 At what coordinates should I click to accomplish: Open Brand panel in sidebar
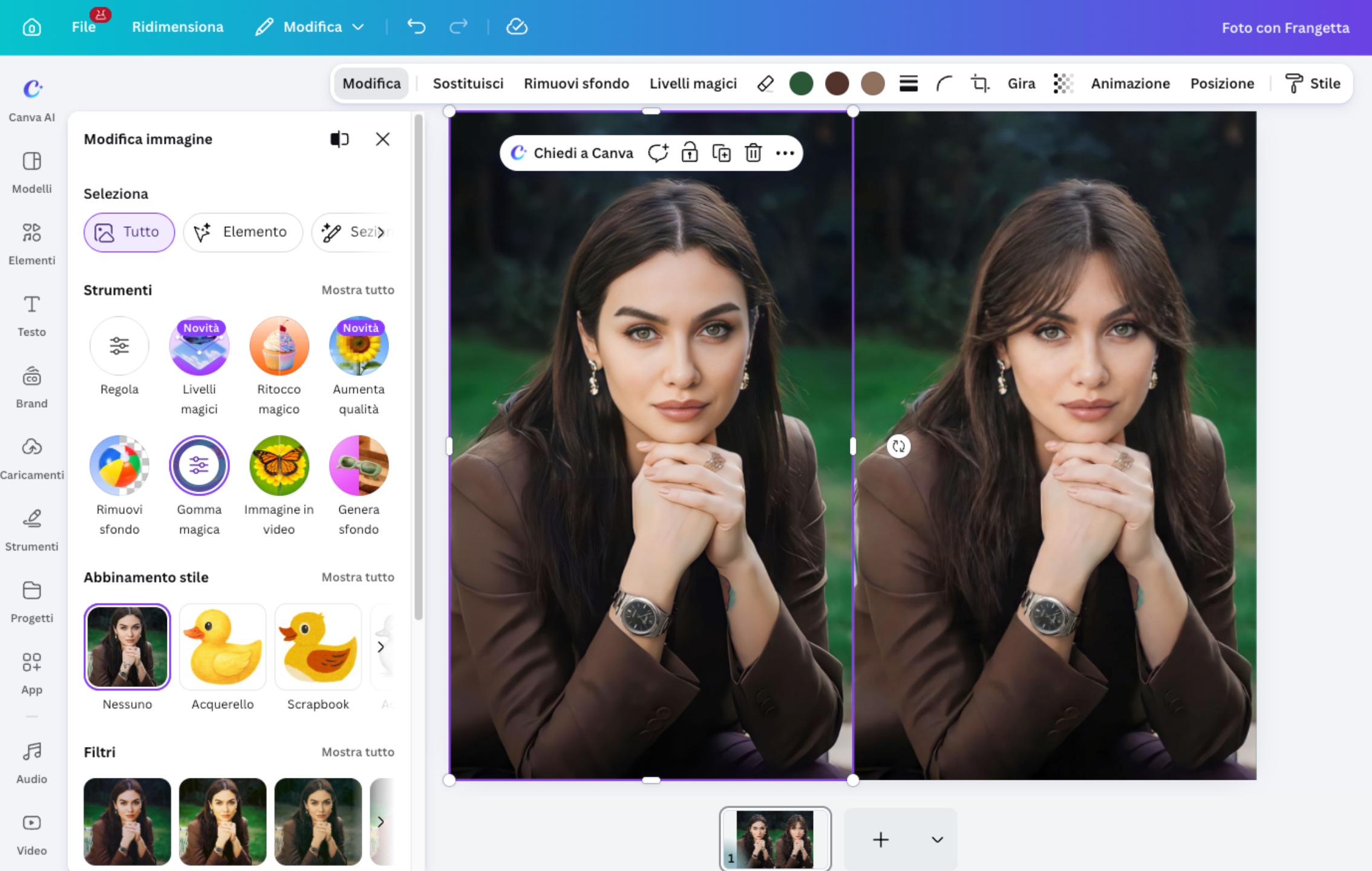[31, 386]
